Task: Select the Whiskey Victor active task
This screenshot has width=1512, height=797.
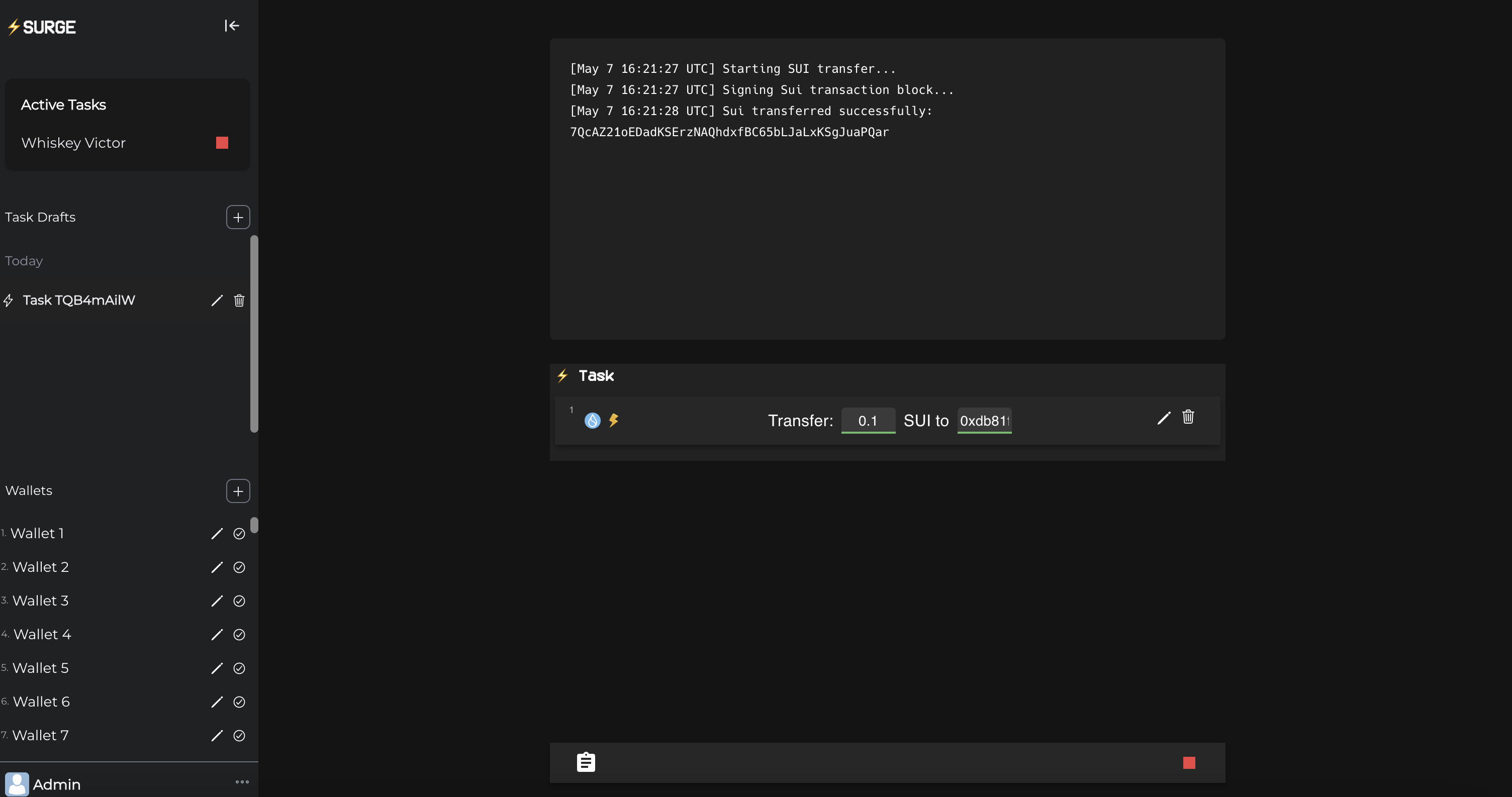Action: (73, 143)
